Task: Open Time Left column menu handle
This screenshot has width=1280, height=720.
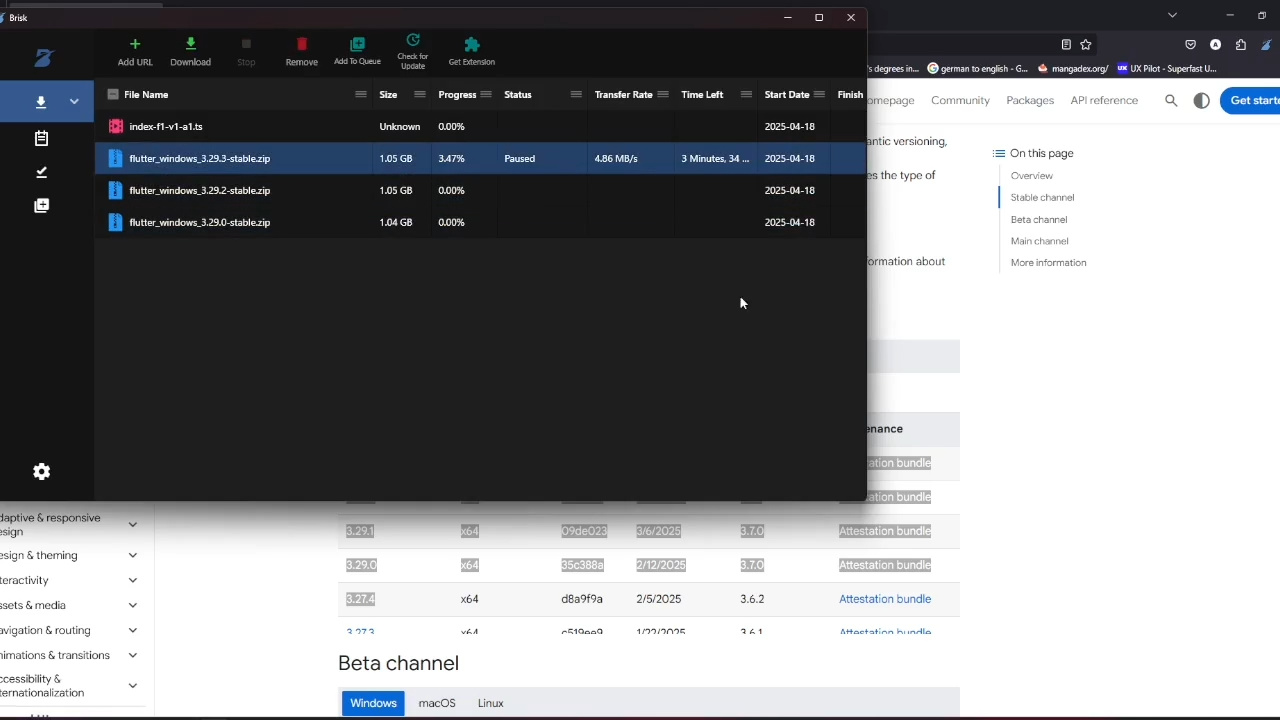Action: (746, 94)
